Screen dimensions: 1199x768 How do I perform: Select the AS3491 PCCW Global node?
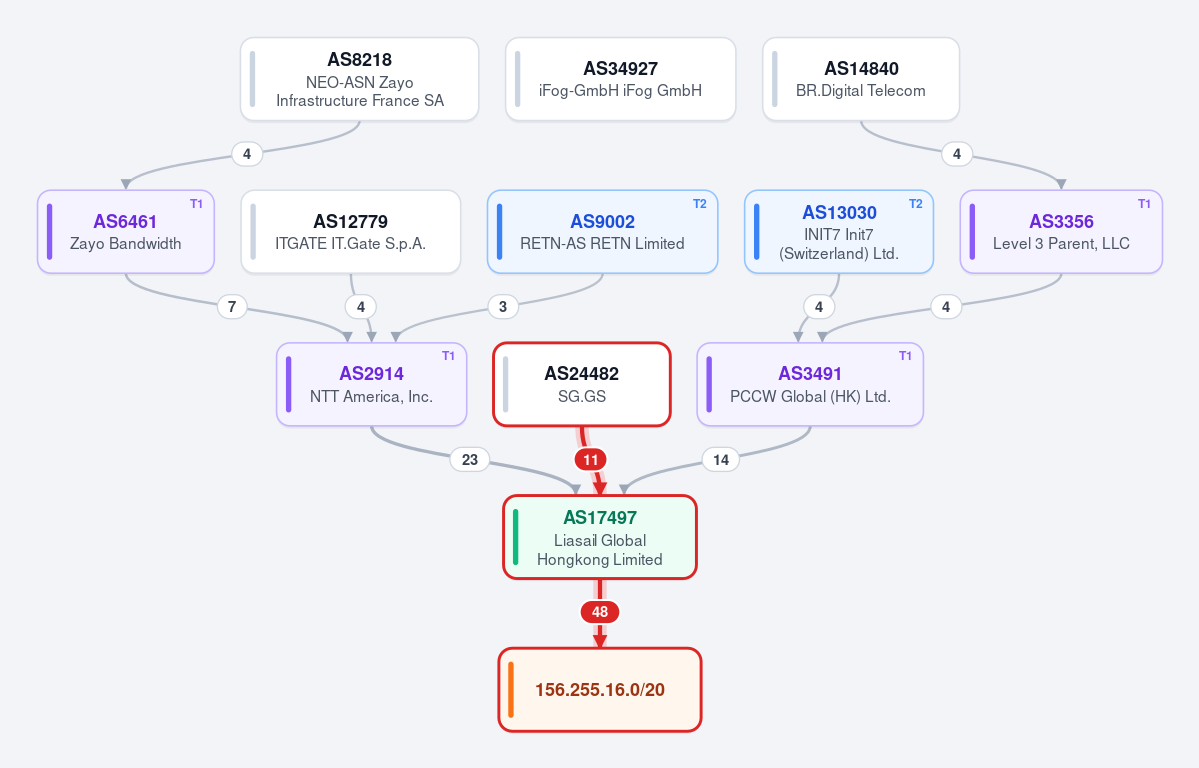point(811,384)
